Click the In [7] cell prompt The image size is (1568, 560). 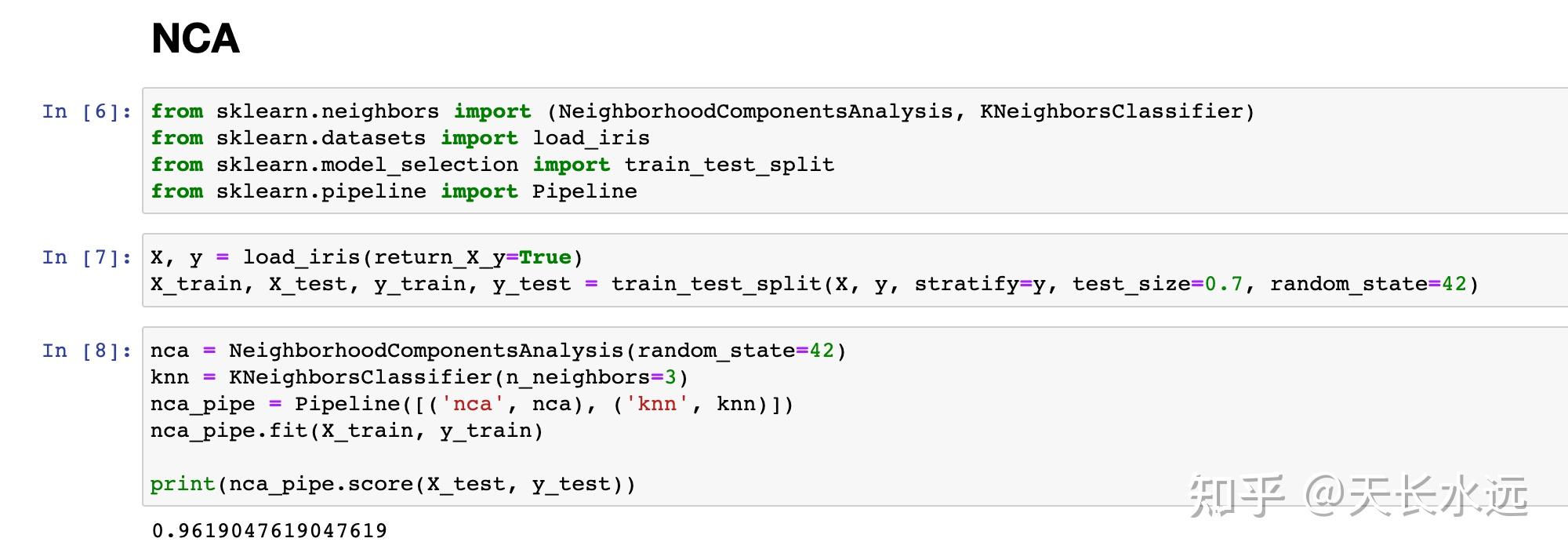[87, 257]
